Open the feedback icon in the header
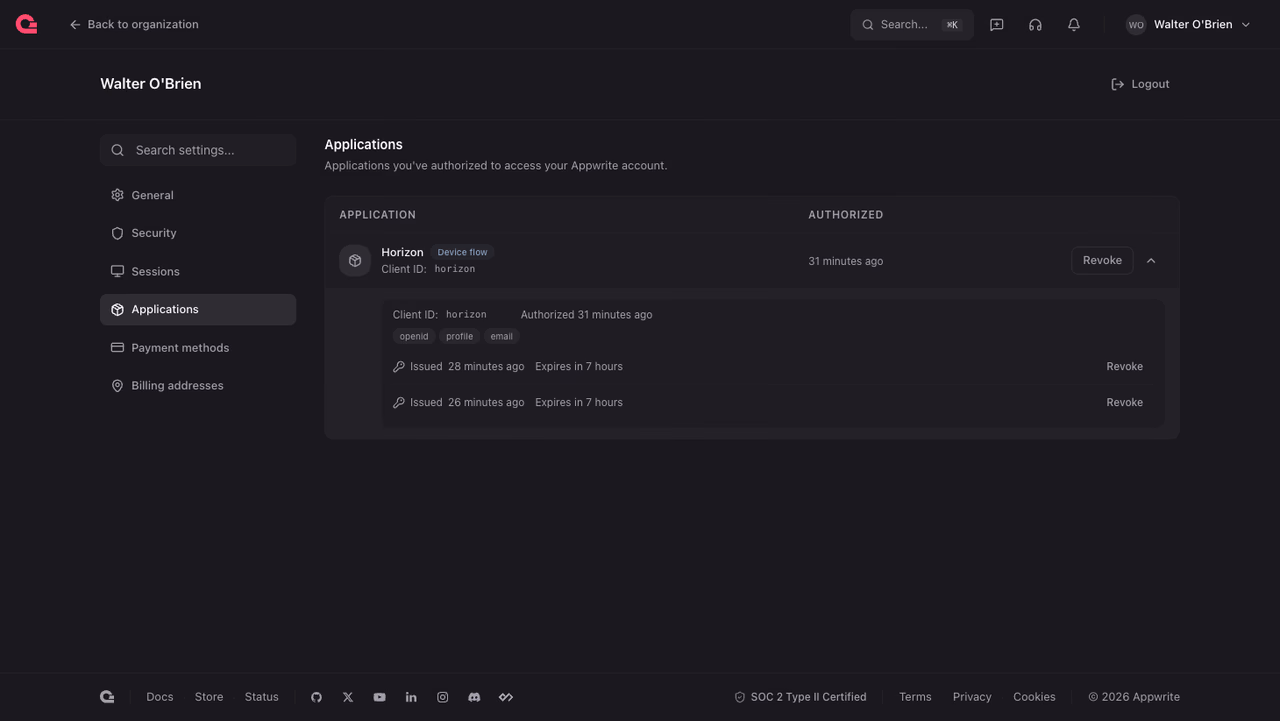This screenshot has width=1280, height=721. [997, 25]
